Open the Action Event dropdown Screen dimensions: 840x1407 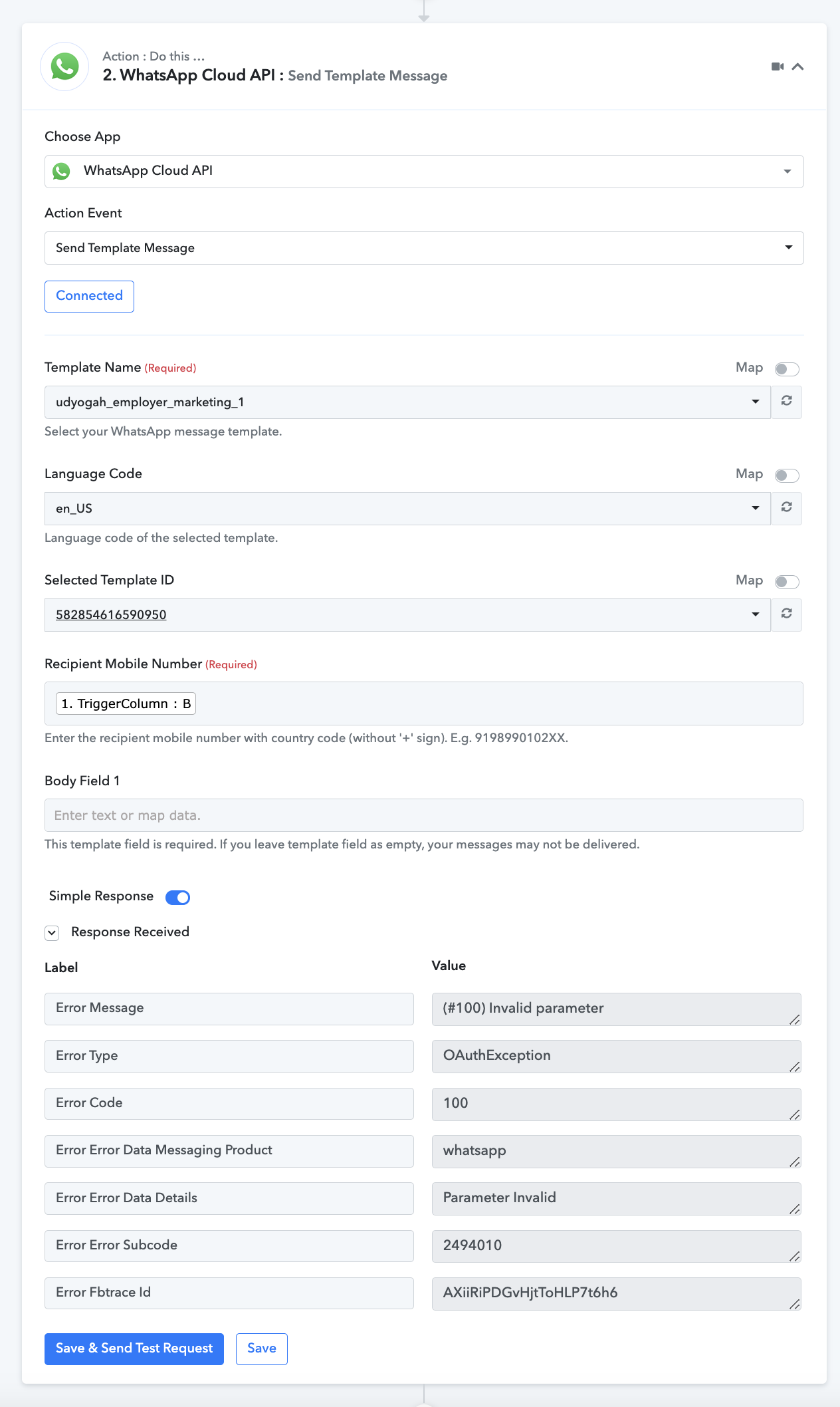coord(424,248)
